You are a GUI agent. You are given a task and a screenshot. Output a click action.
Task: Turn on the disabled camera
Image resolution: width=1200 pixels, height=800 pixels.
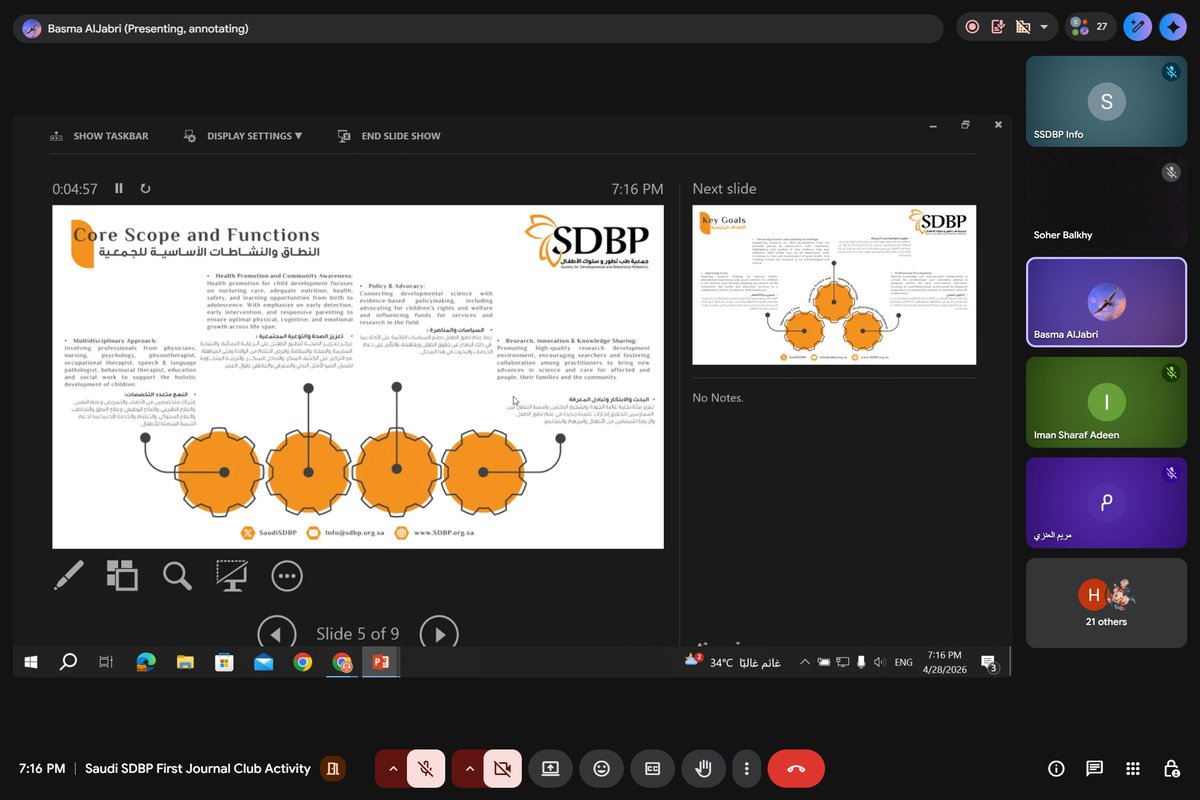tap(502, 768)
